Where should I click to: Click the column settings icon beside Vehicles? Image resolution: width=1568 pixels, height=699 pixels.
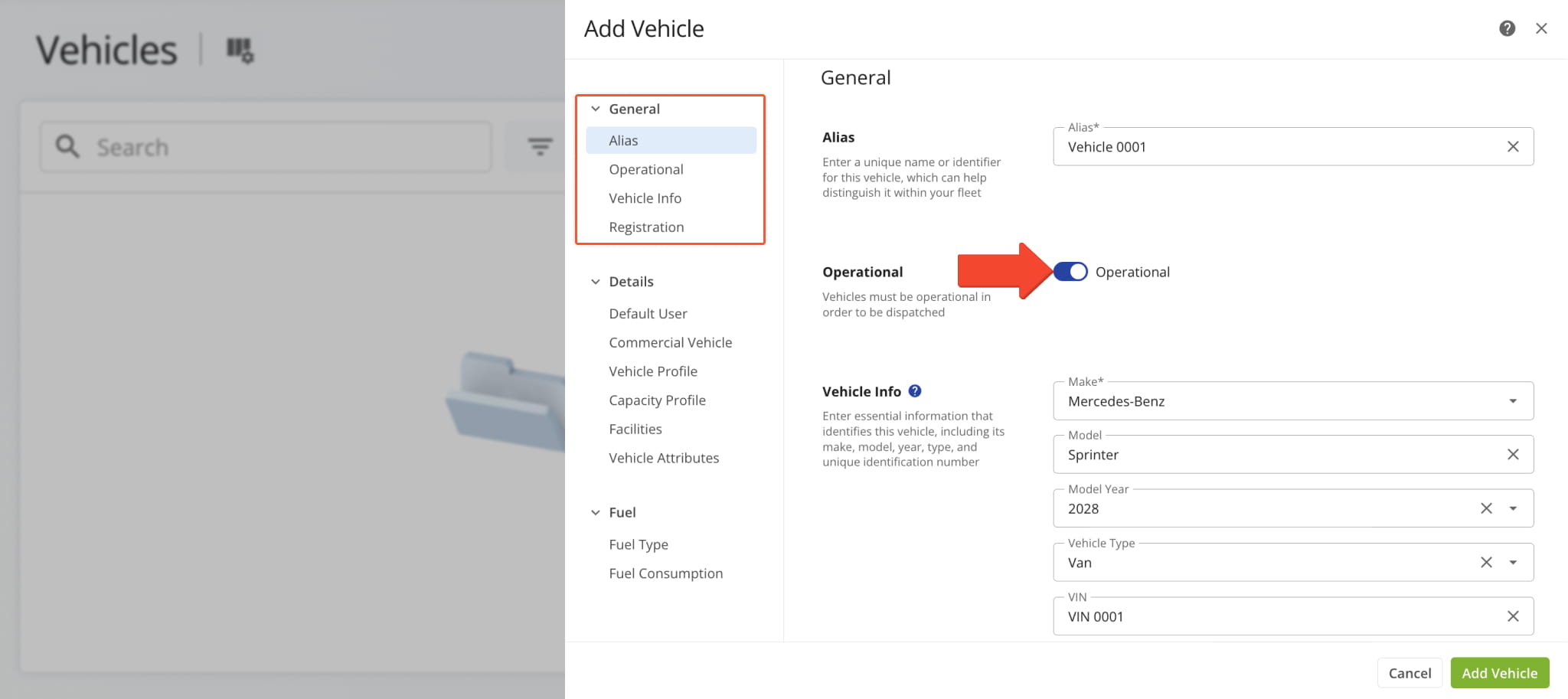[240, 51]
